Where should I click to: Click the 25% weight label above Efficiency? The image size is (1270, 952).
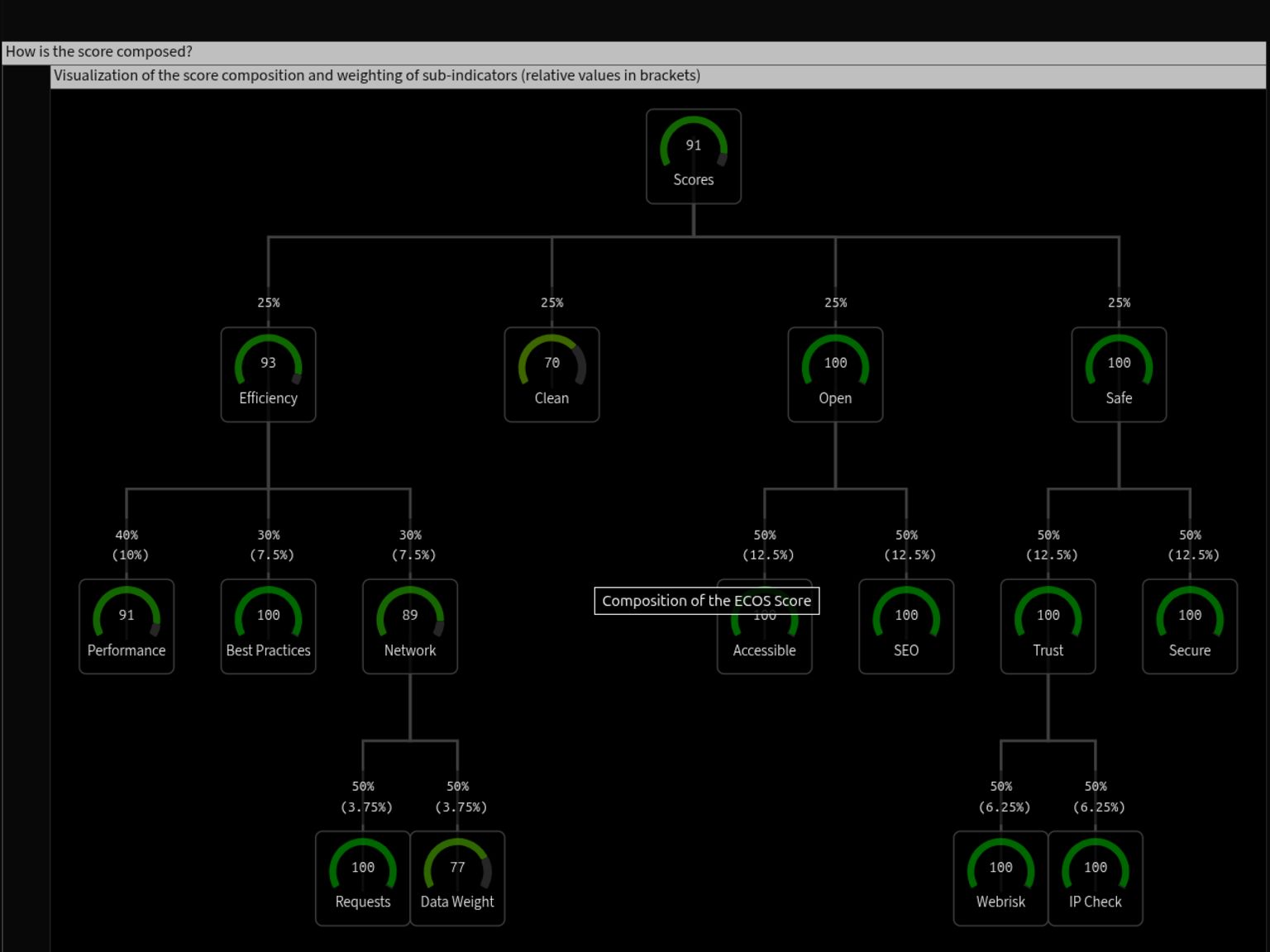pyautogui.click(x=268, y=302)
